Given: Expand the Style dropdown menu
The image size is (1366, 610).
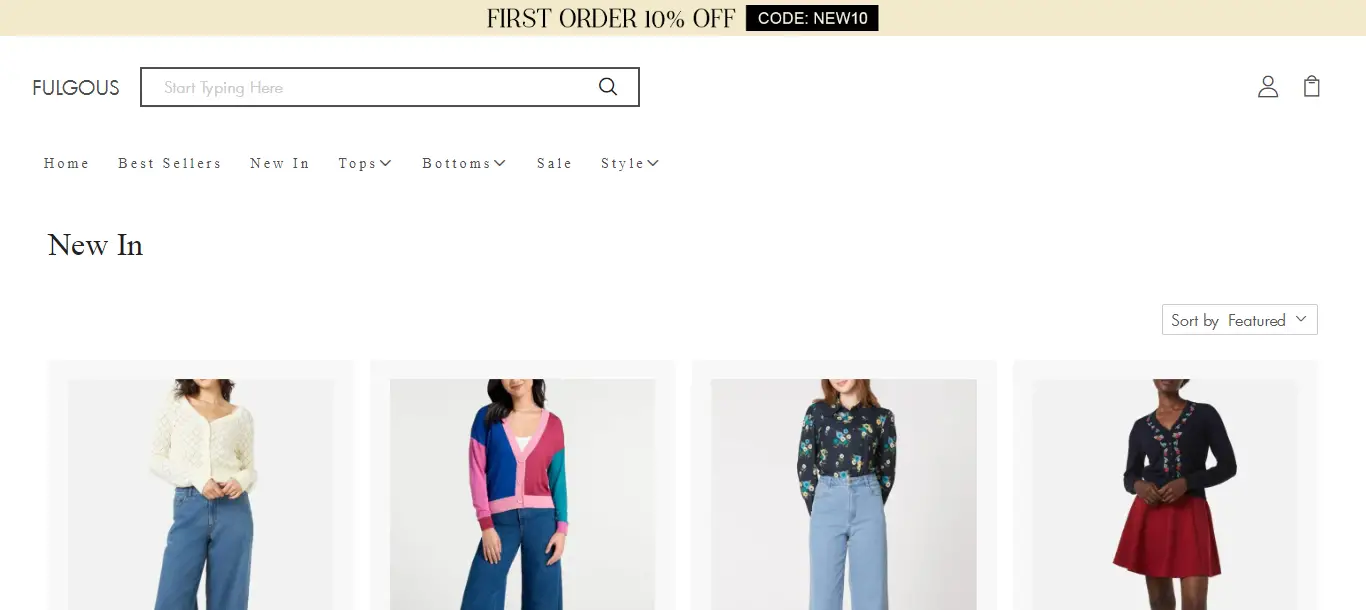Looking at the screenshot, I should click(630, 163).
